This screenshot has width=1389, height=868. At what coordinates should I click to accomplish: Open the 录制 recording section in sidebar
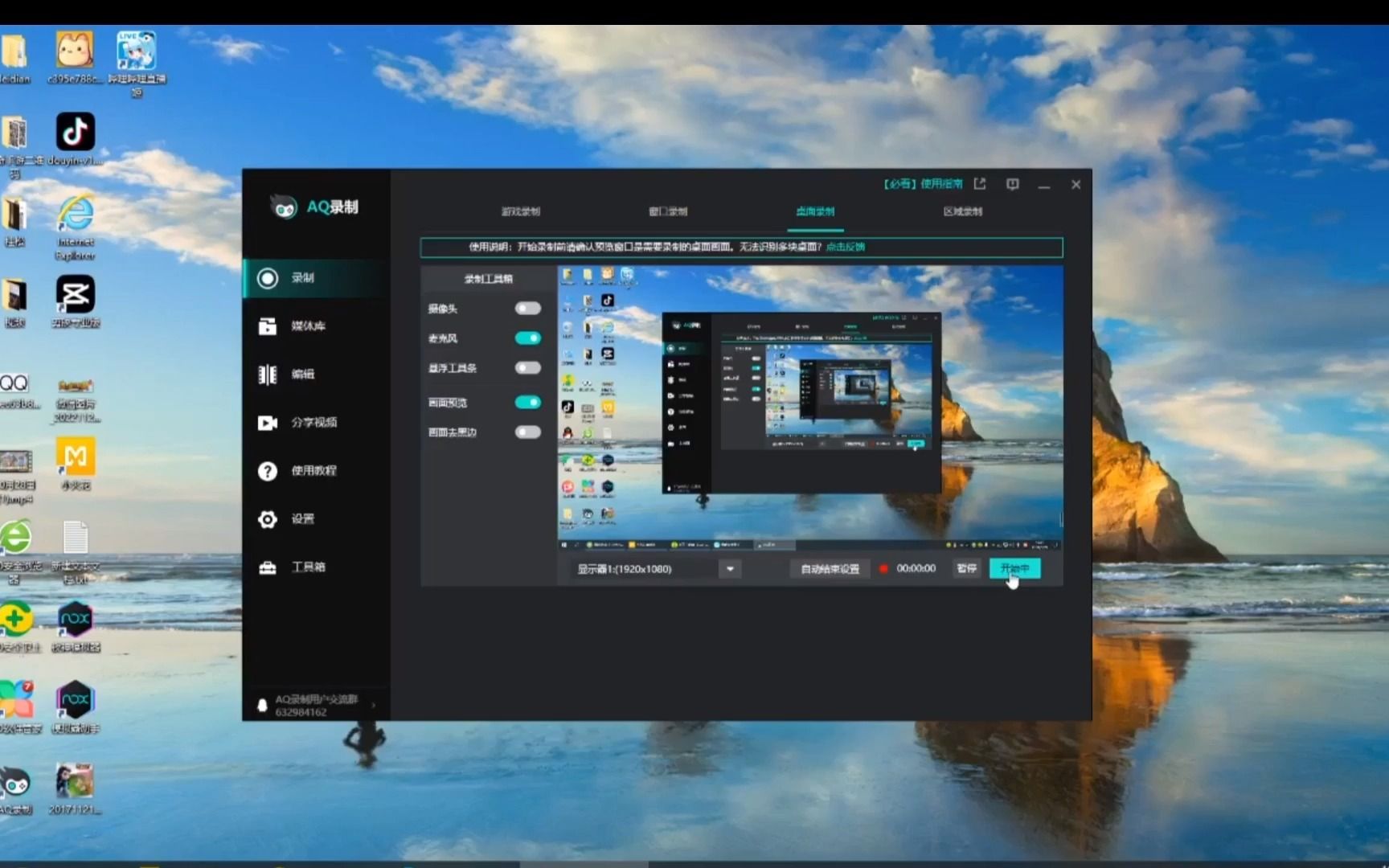pos(315,278)
